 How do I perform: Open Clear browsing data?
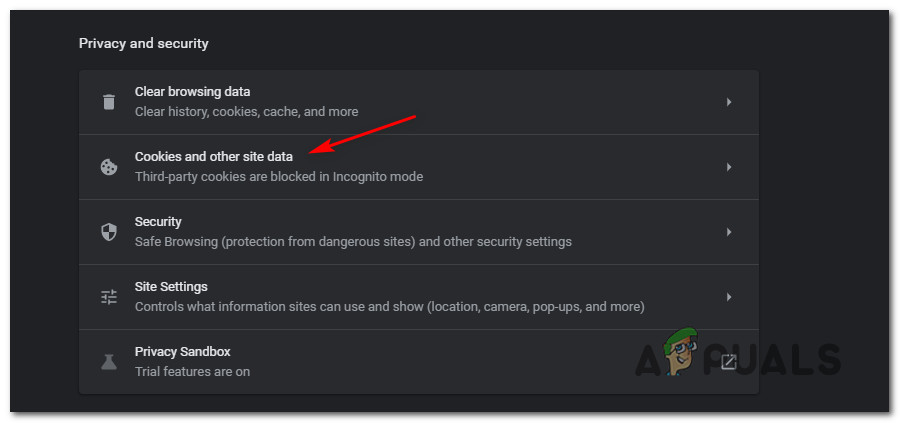(x=192, y=92)
